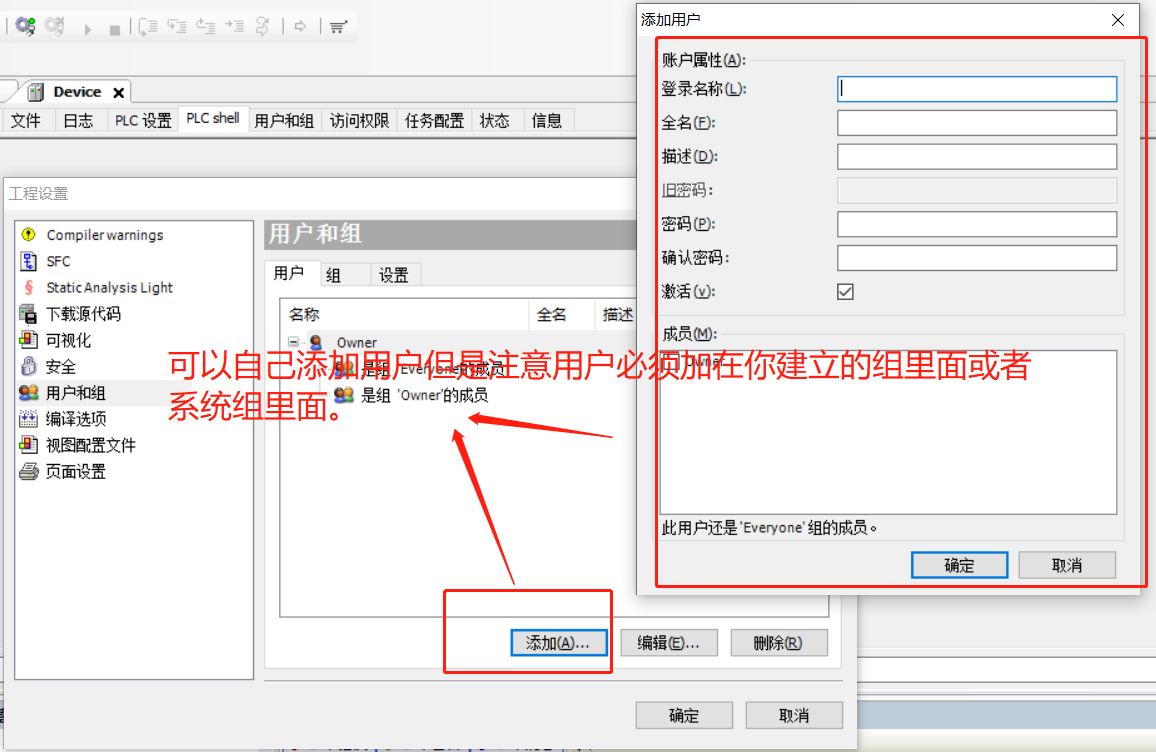This screenshot has height=752, width=1156.
Task: Open the 访问权限 tab
Action: coord(359,120)
